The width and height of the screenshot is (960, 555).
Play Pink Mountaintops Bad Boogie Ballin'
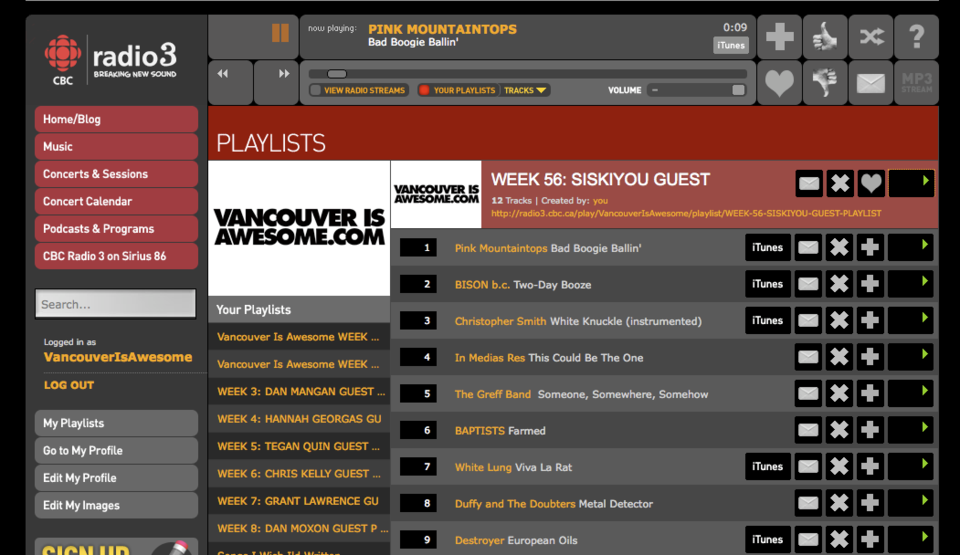(910, 247)
